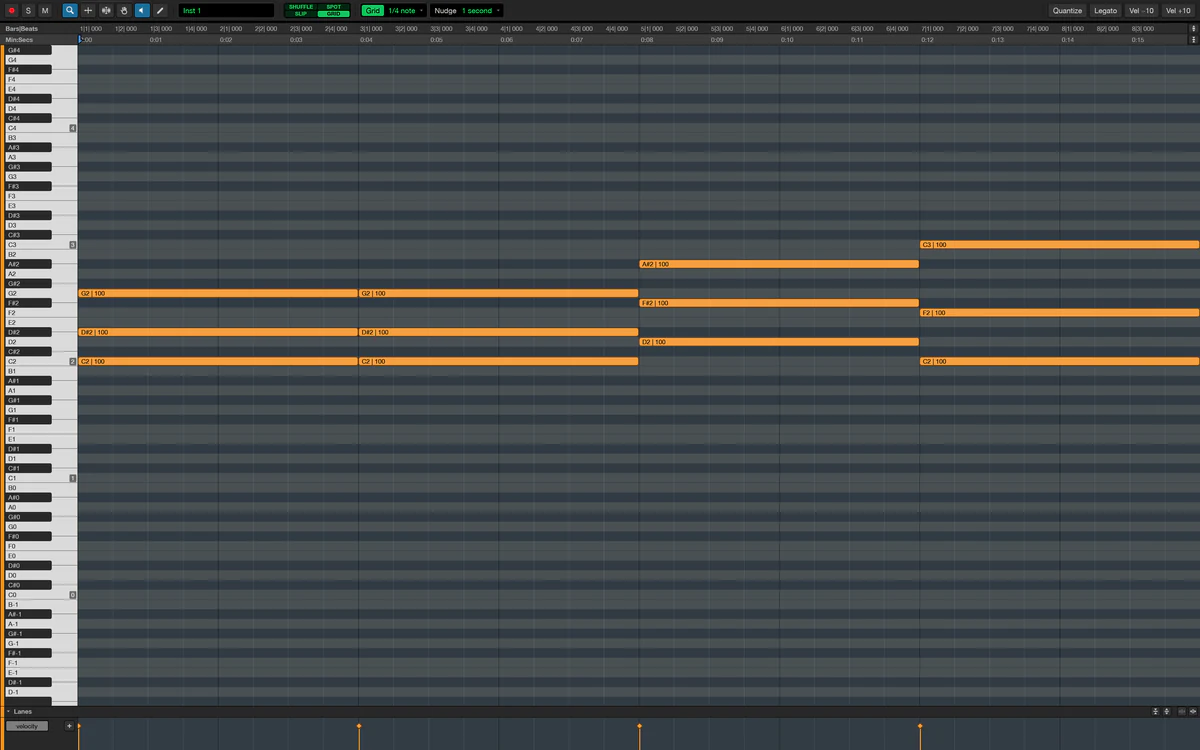This screenshot has width=1200, height=750.
Task: Select the Selector crosshair tool
Action: tap(88, 10)
